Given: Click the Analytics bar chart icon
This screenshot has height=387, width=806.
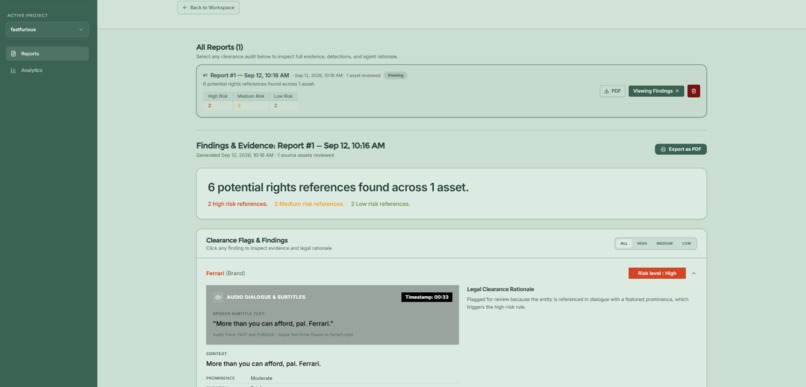Looking at the screenshot, I should coord(13,70).
